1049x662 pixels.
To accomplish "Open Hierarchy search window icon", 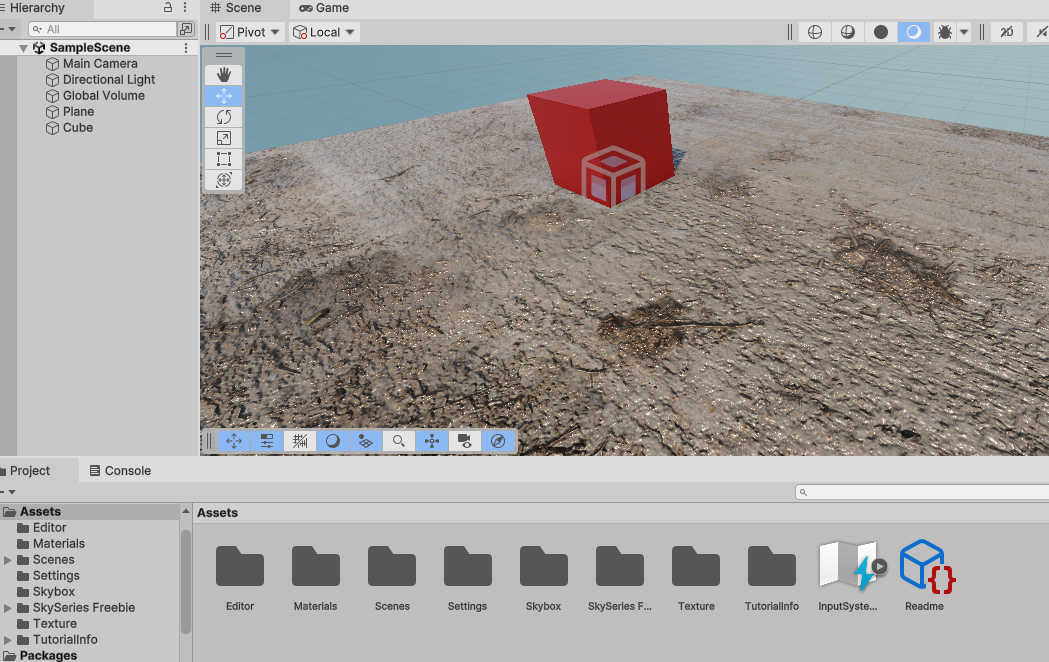I will 186,29.
